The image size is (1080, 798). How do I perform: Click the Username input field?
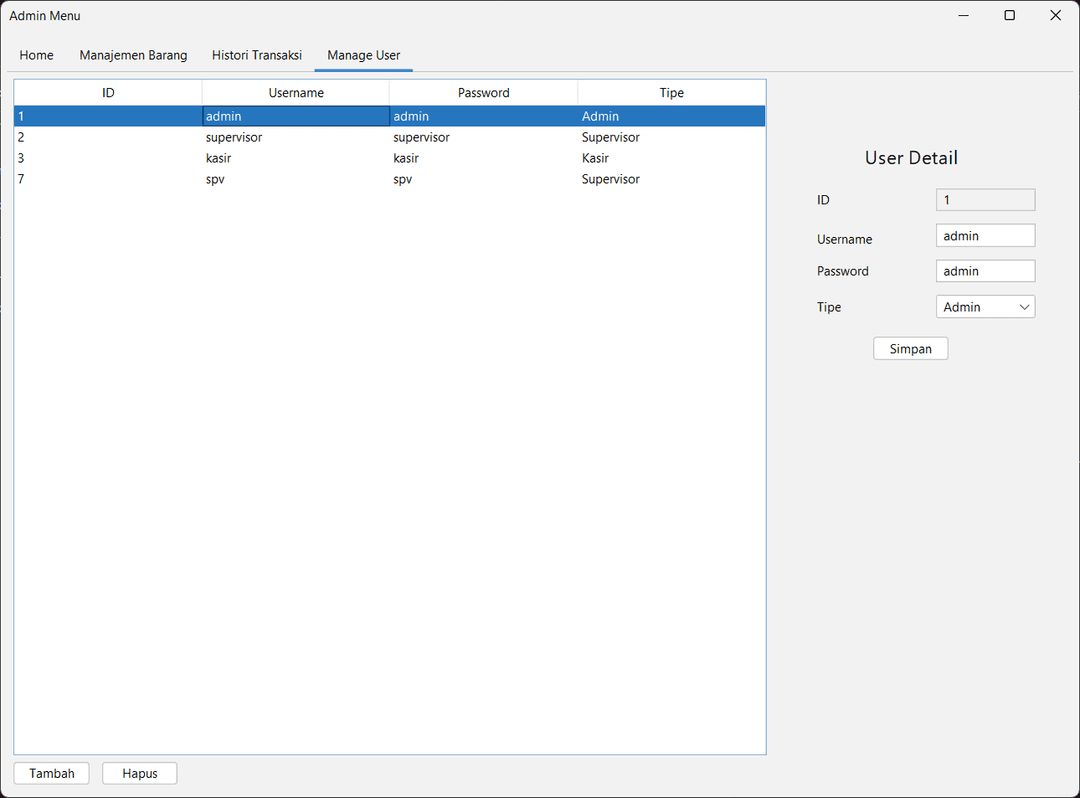(985, 236)
